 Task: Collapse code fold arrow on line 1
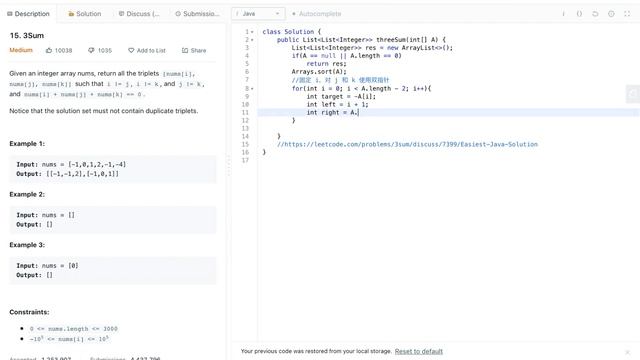[252, 32]
